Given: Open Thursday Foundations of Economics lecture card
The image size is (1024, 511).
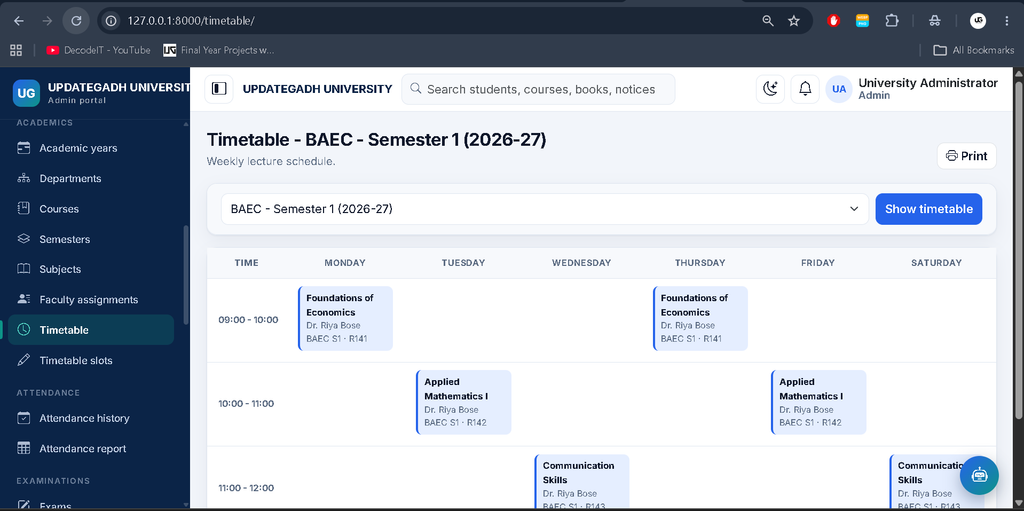Looking at the screenshot, I should coord(700,318).
